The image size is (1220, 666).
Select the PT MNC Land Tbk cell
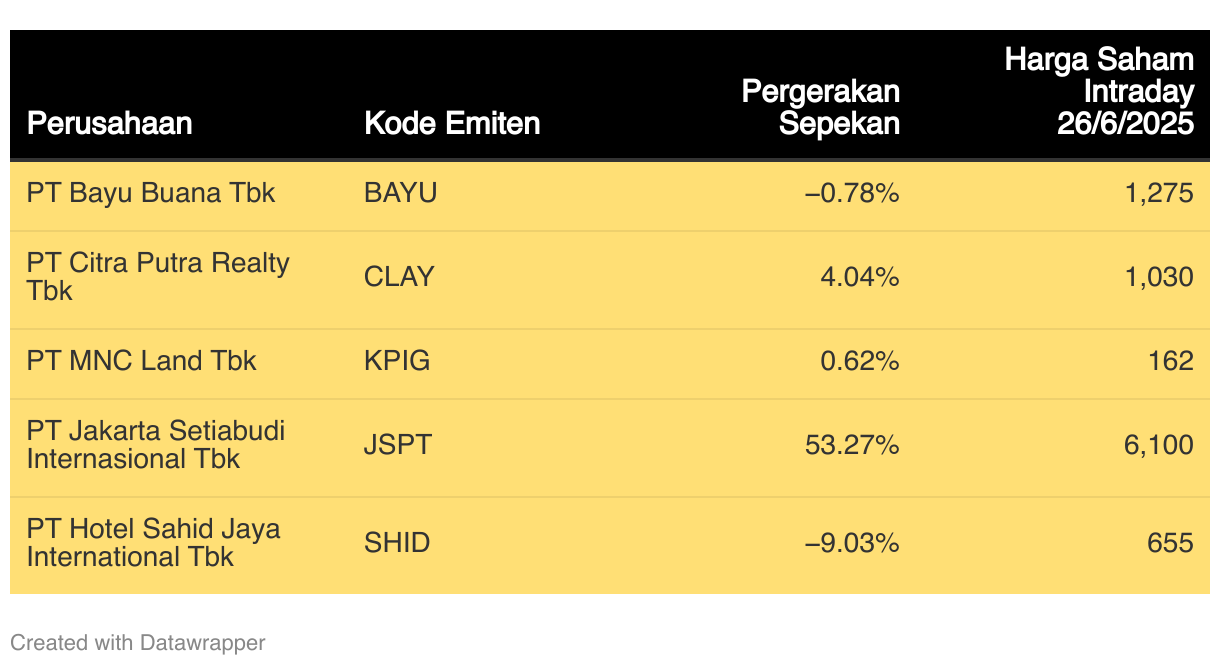click(x=141, y=361)
